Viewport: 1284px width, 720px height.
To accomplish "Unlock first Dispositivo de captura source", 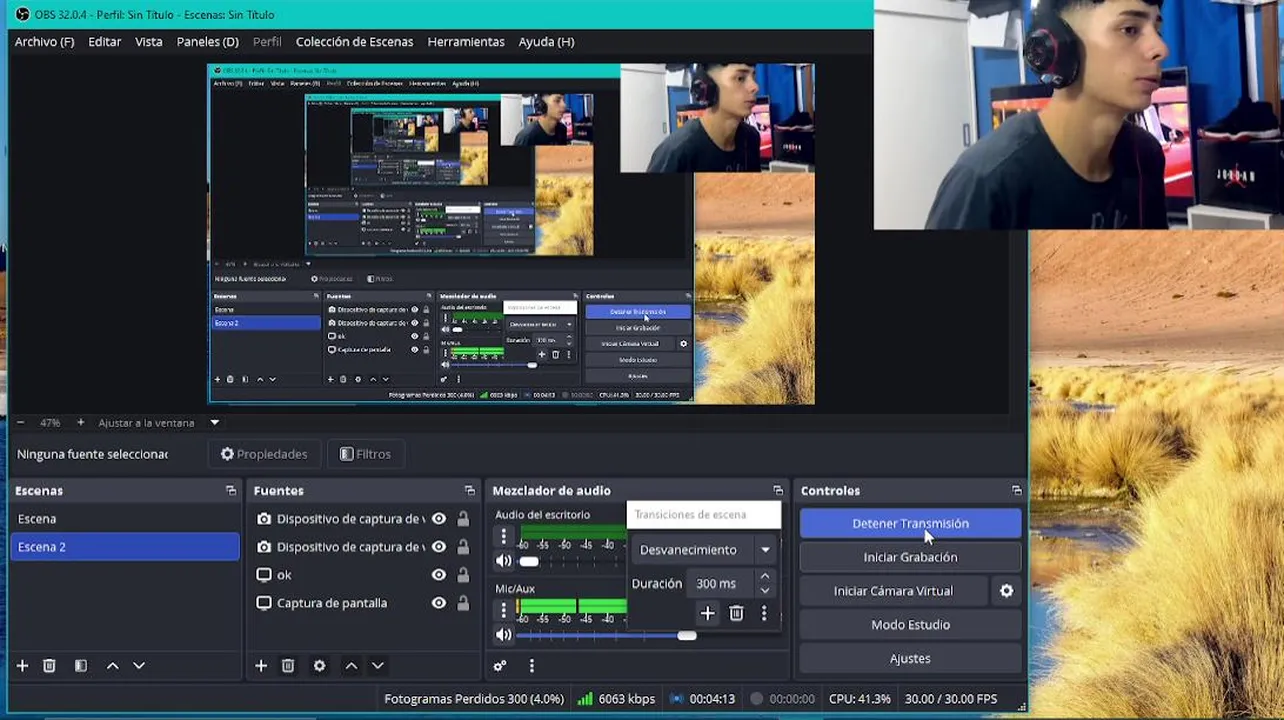I will [463, 519].
